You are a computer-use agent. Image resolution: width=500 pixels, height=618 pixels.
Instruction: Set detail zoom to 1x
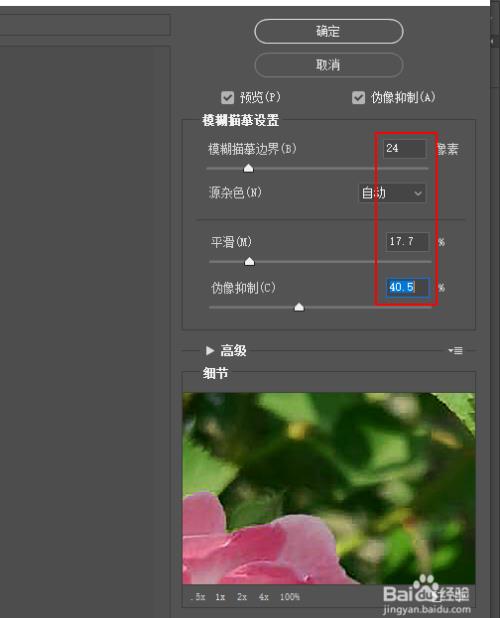pyautogui.click(x=220, y=597)
